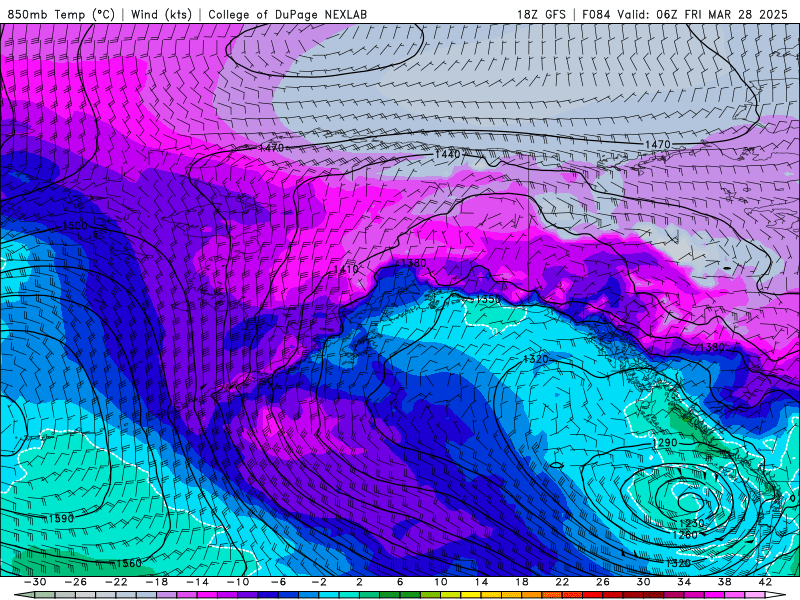Screen dimensions: 800x600
Task: Click the 1350 height contour label
Action: pyautogui.click(x=488, y=299)
